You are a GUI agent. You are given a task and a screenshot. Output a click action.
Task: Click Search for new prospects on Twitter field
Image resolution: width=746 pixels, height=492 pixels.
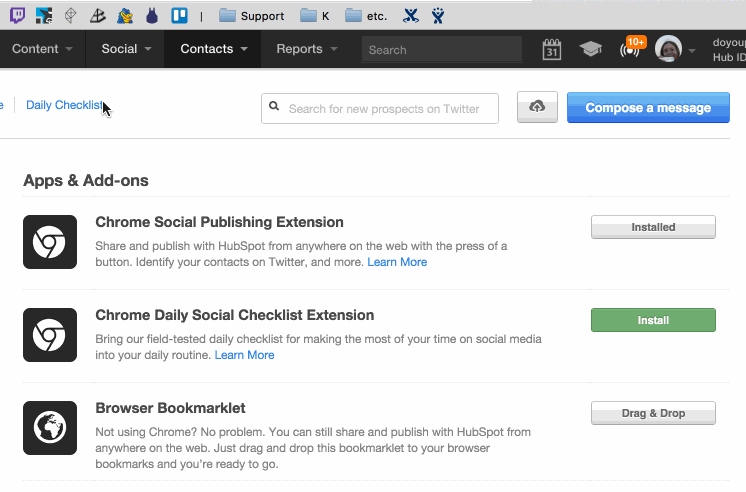[x=380, y=108]
